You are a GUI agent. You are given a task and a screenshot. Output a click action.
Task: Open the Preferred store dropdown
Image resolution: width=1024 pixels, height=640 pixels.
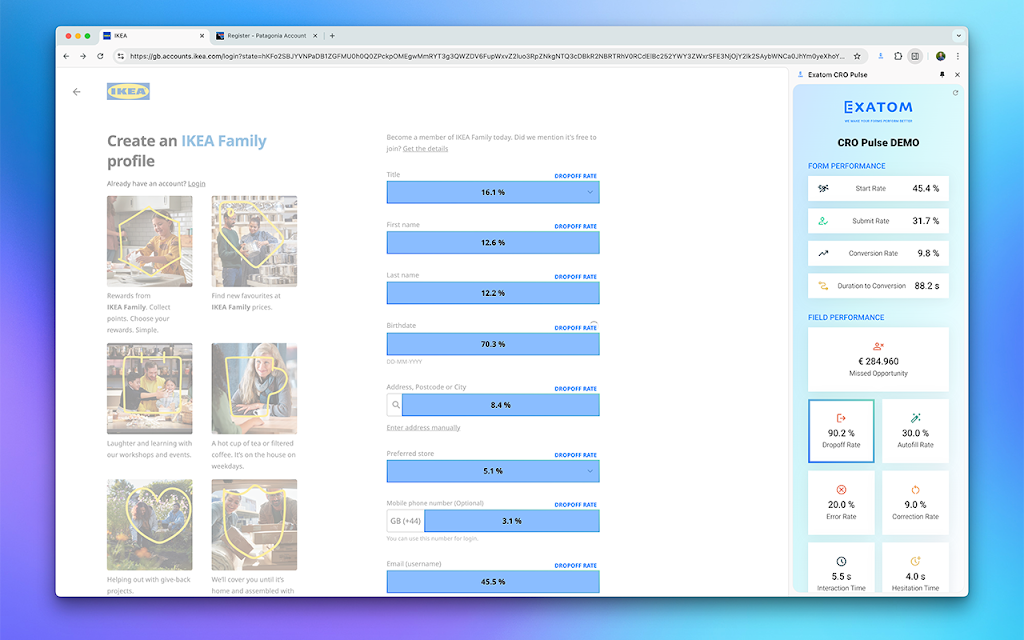(x=493, y=471)
